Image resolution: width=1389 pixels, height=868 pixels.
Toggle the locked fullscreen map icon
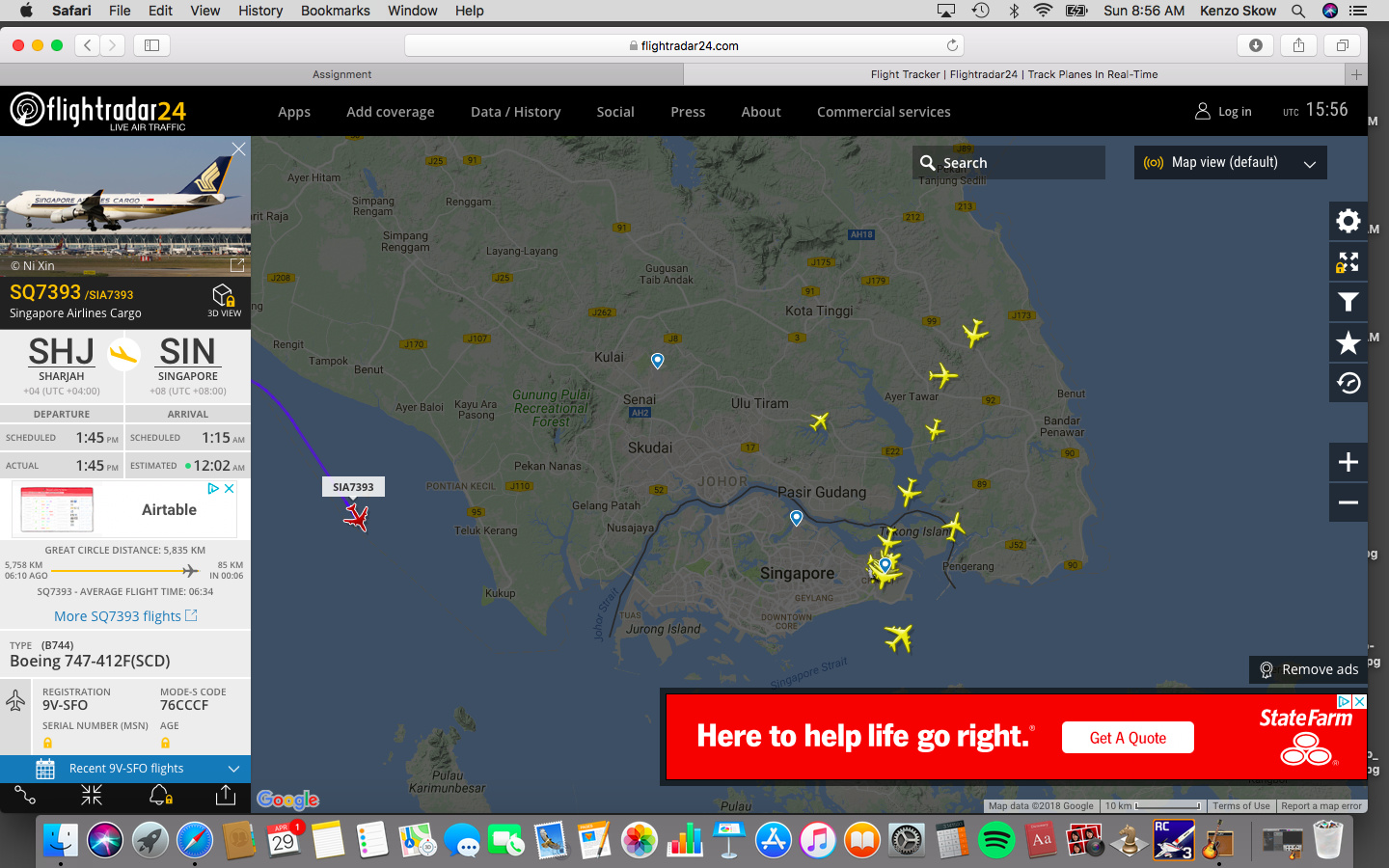(x=1348, y=261)
